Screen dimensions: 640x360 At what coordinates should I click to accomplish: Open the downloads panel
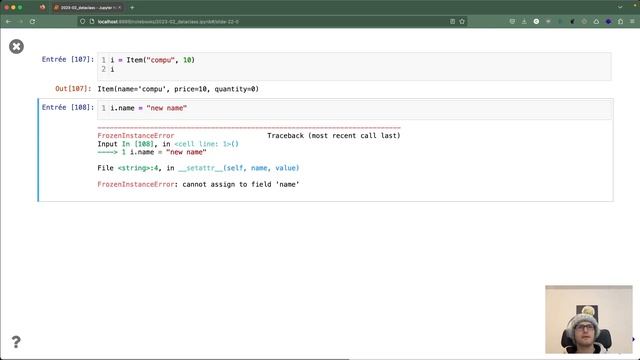coord(524,21)
